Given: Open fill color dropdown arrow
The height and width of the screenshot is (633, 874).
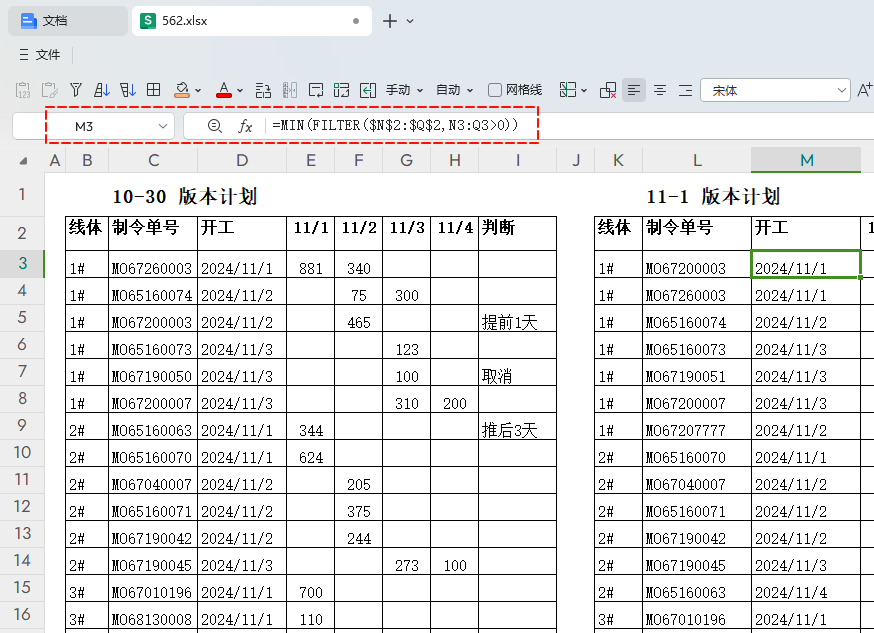Looking at the screenshot, I should (x=198, y=90).
